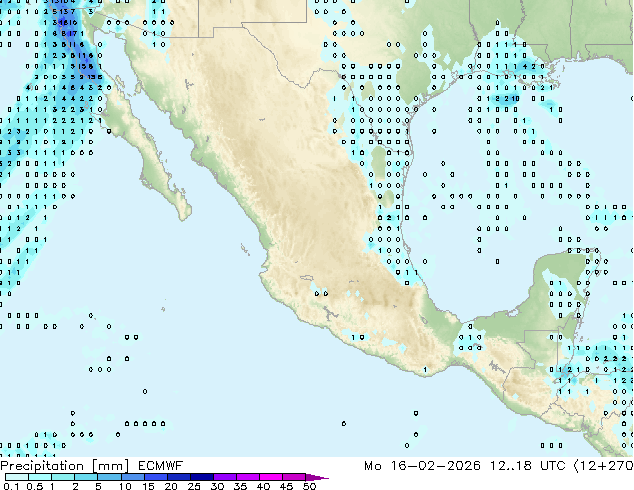Select the 2–5 mm legend color swatch

click(86, 477)
